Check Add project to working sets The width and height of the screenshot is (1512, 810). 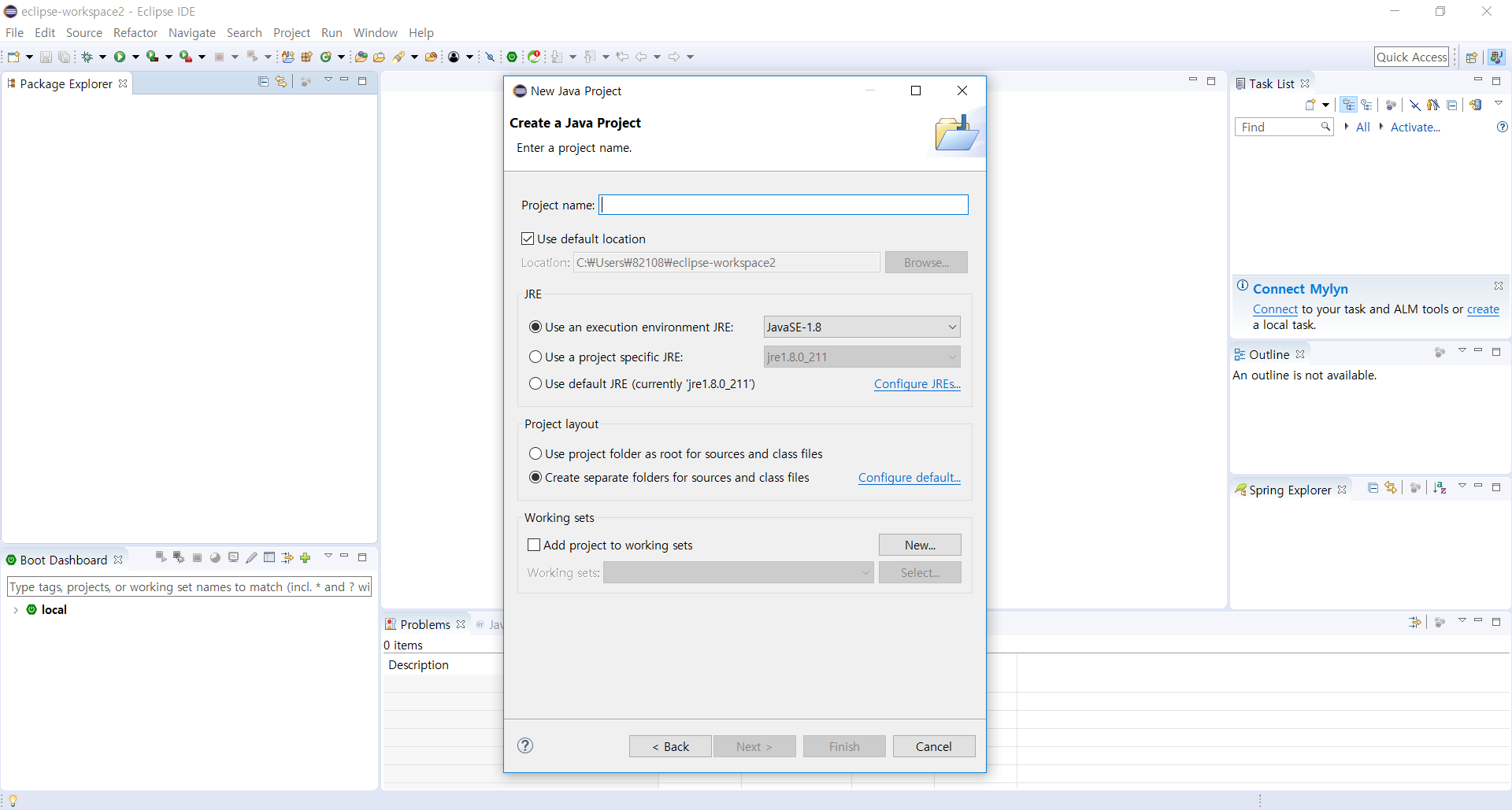coord(534,545)
